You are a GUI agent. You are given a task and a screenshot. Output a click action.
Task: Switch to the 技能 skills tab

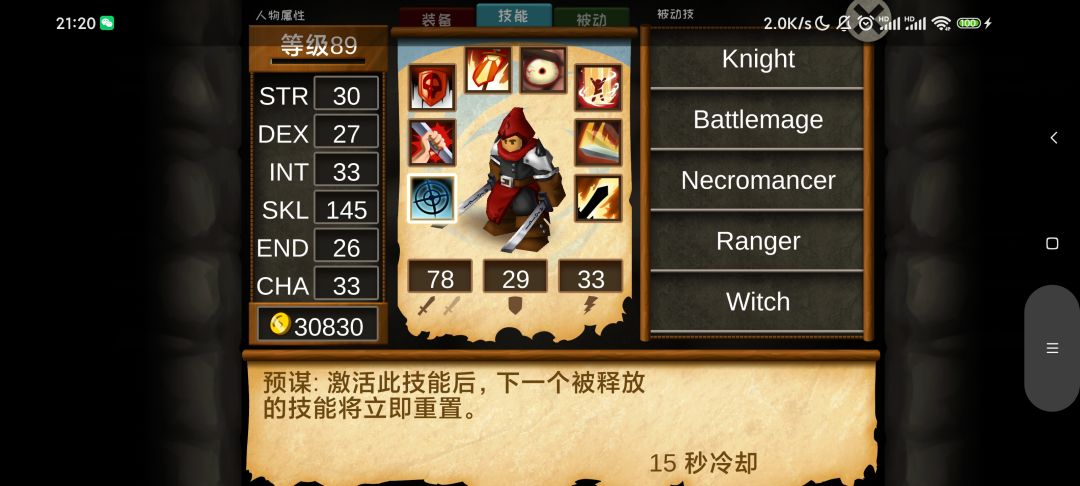pos(514,16)
